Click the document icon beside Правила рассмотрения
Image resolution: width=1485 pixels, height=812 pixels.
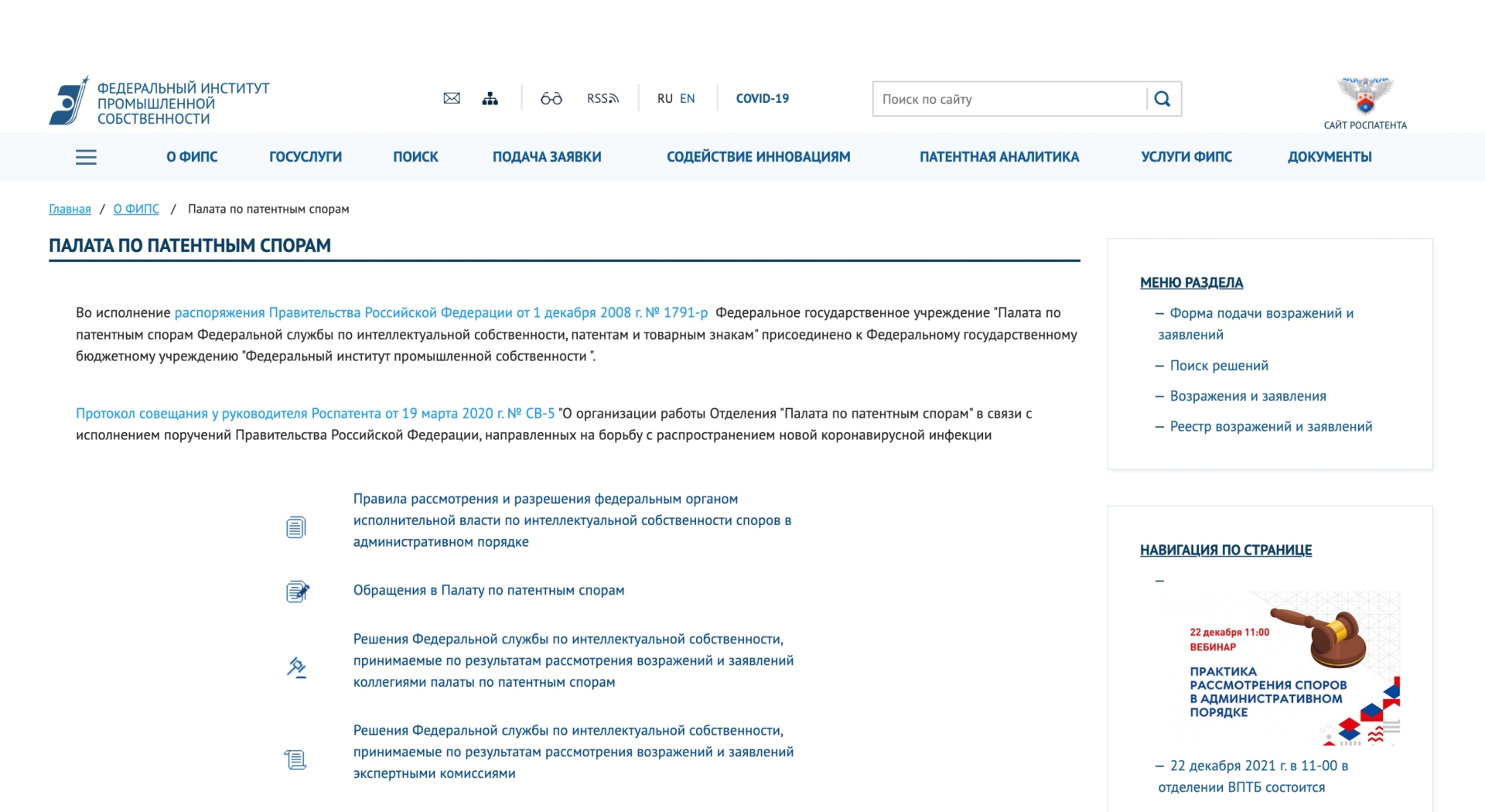point(296,527)
